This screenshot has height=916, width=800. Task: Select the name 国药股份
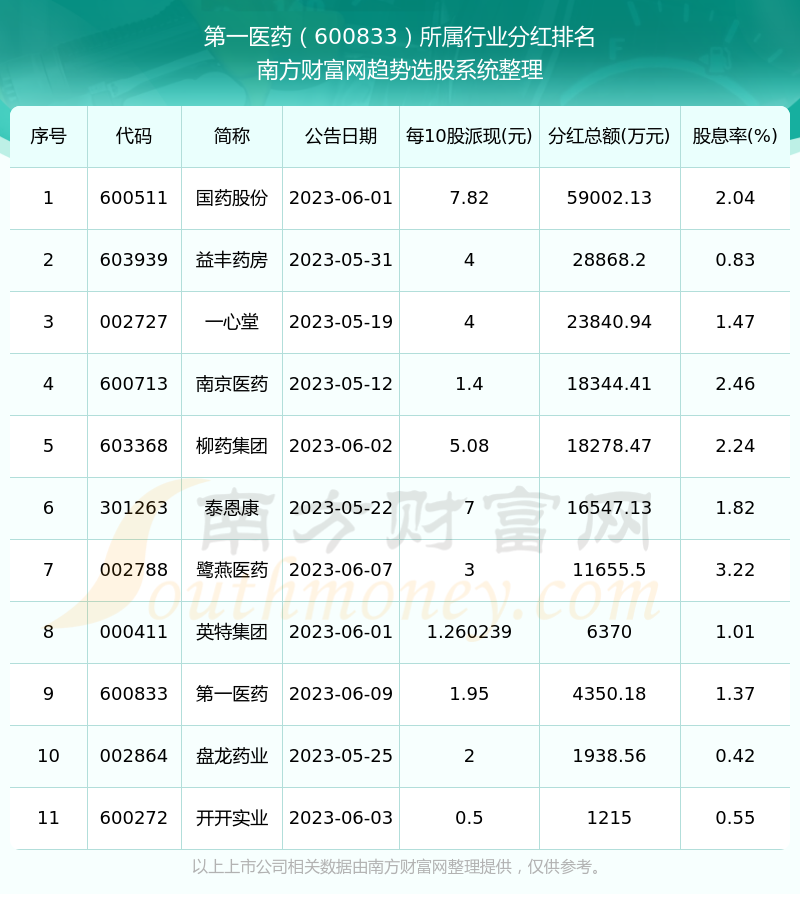pos(231,198)
